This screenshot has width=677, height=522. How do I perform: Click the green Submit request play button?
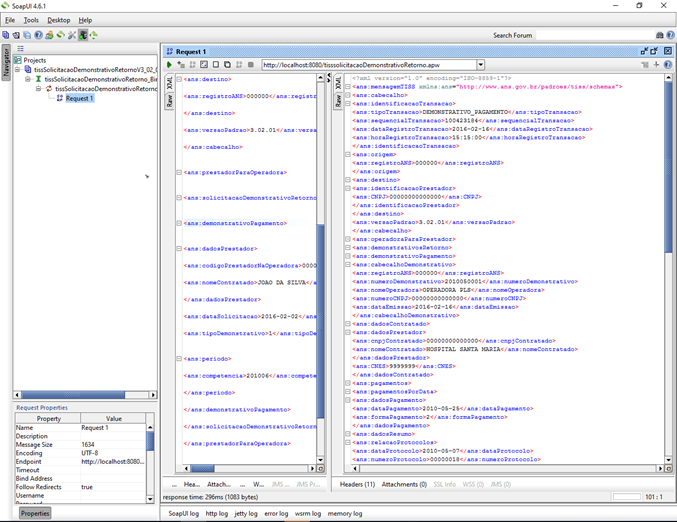coord(170,65)
